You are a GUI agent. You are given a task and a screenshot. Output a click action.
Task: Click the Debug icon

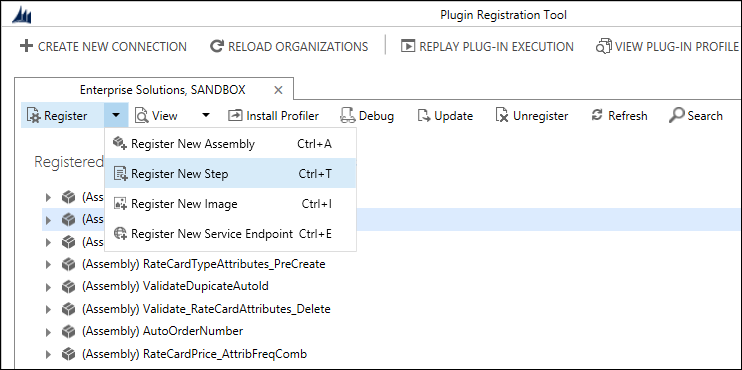pyautogui.click(x=348, y=116)
